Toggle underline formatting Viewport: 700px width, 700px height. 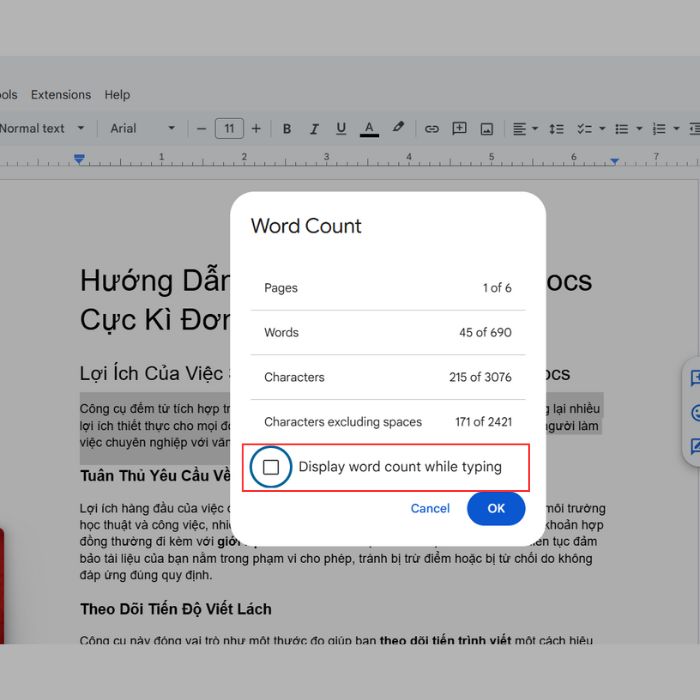click(x=341, y=129)
